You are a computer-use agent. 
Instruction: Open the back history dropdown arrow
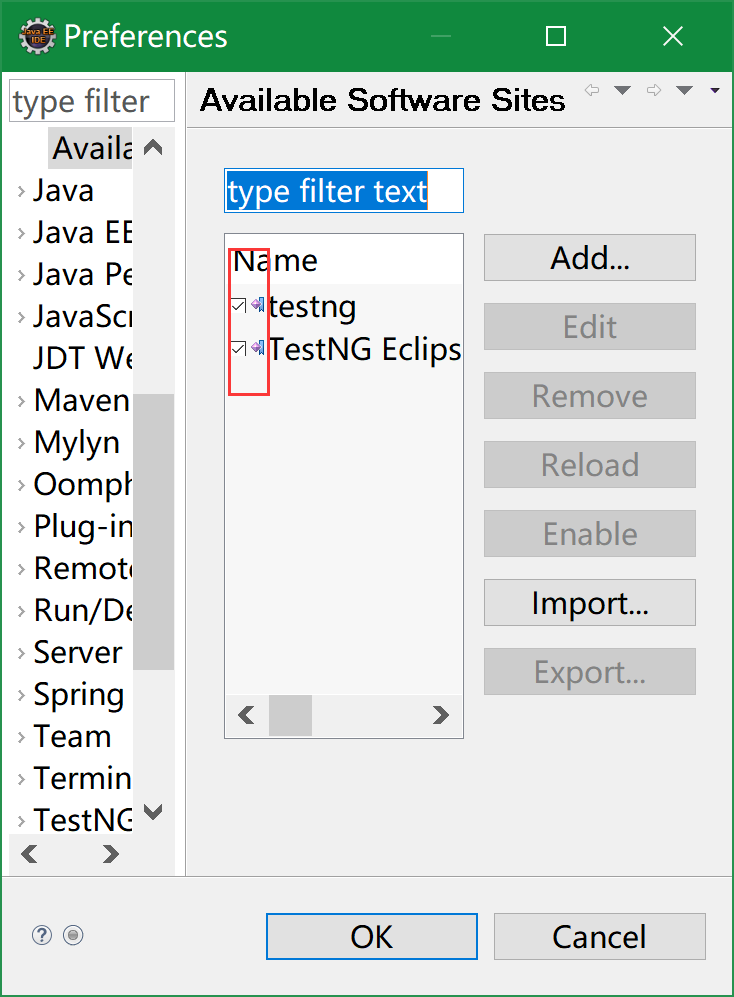point(623,90)
